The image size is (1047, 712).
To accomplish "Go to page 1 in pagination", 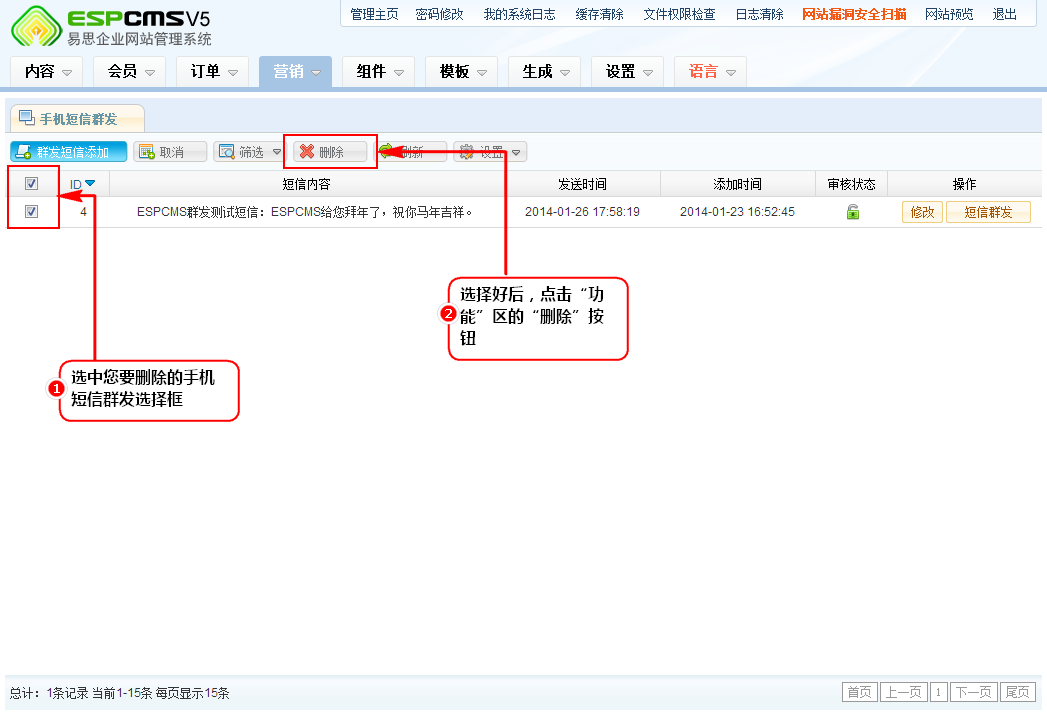I will 939,693.
